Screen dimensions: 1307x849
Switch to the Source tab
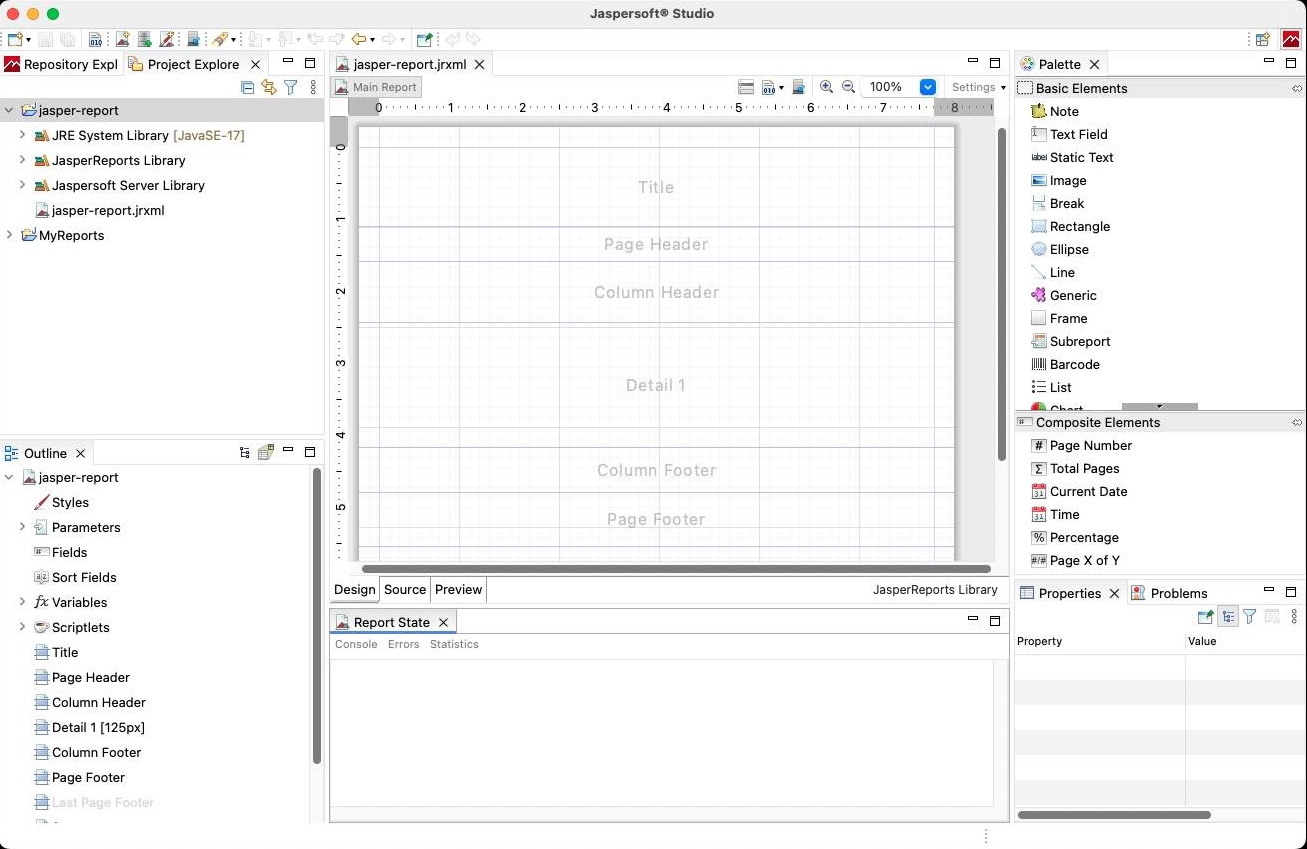click(x=405, y=589)
